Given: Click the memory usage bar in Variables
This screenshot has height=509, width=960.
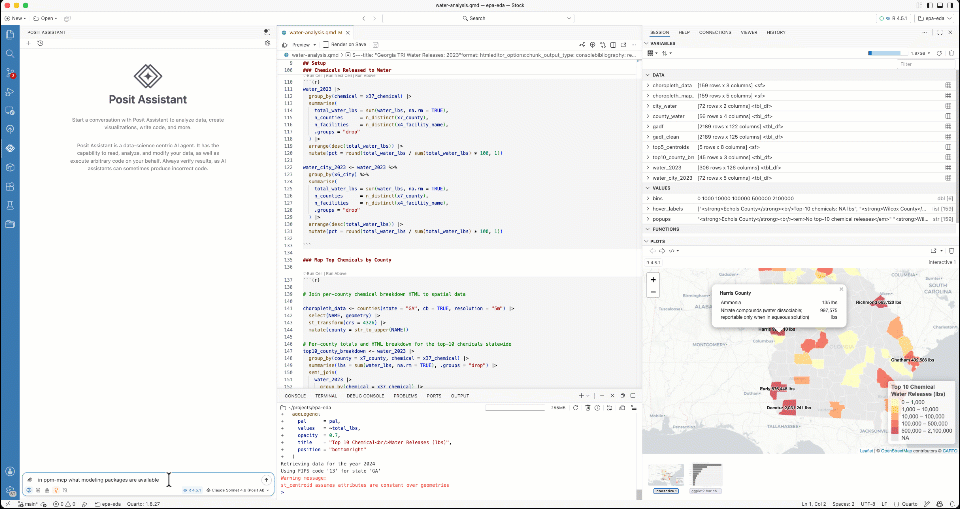Looking at the screenshot, I should click(x=888, y=53).
